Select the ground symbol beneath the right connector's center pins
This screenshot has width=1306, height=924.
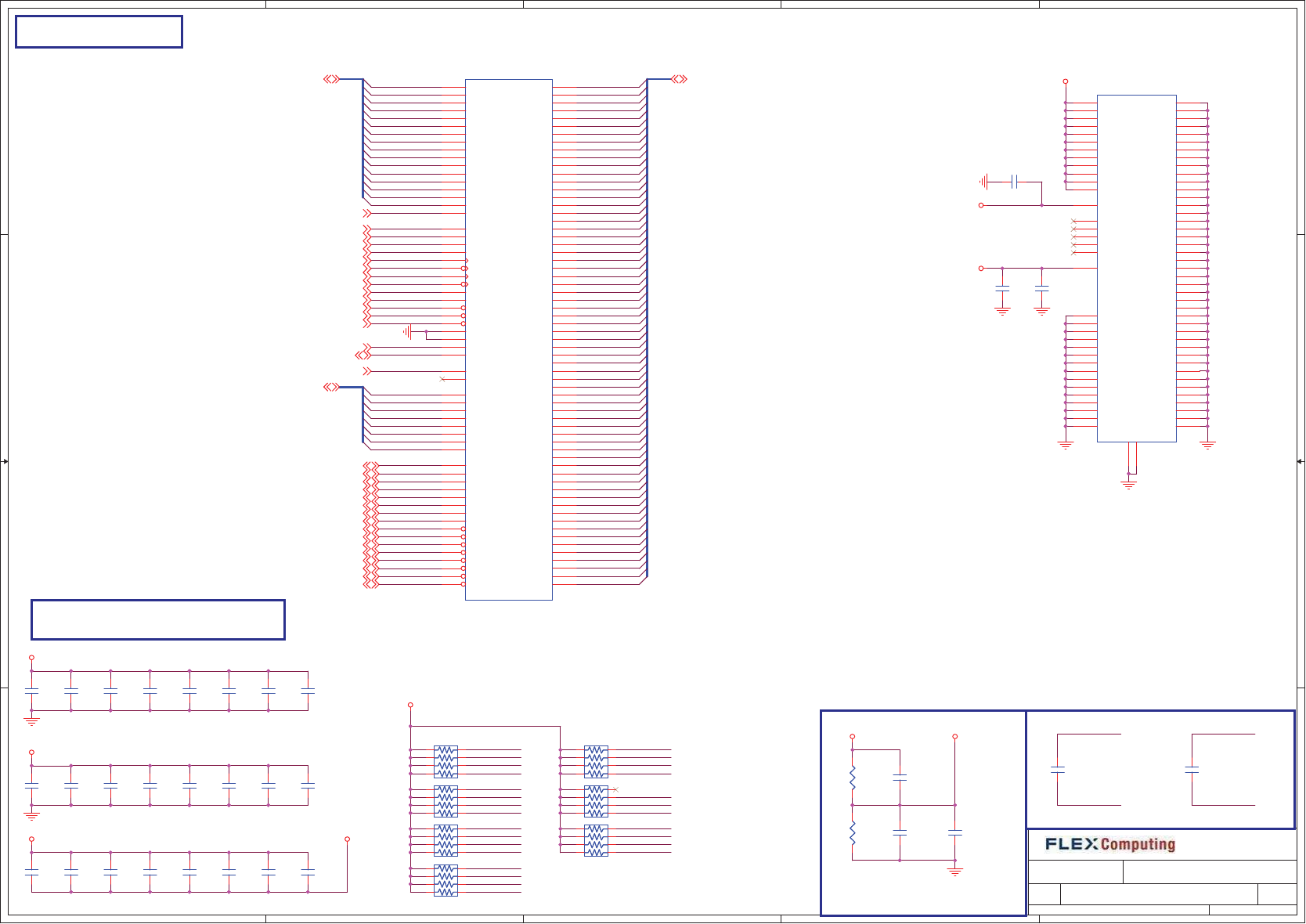(x=1128, y=485)
